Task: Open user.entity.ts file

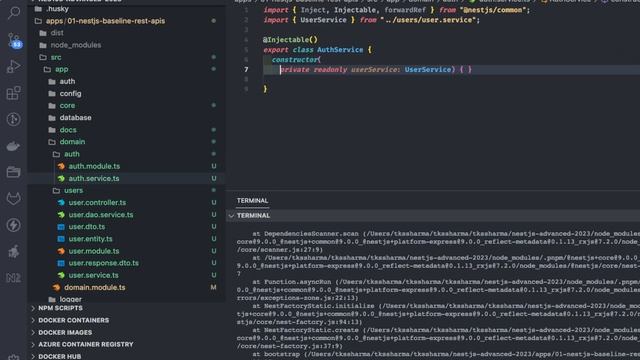Action: pos(90,239)
